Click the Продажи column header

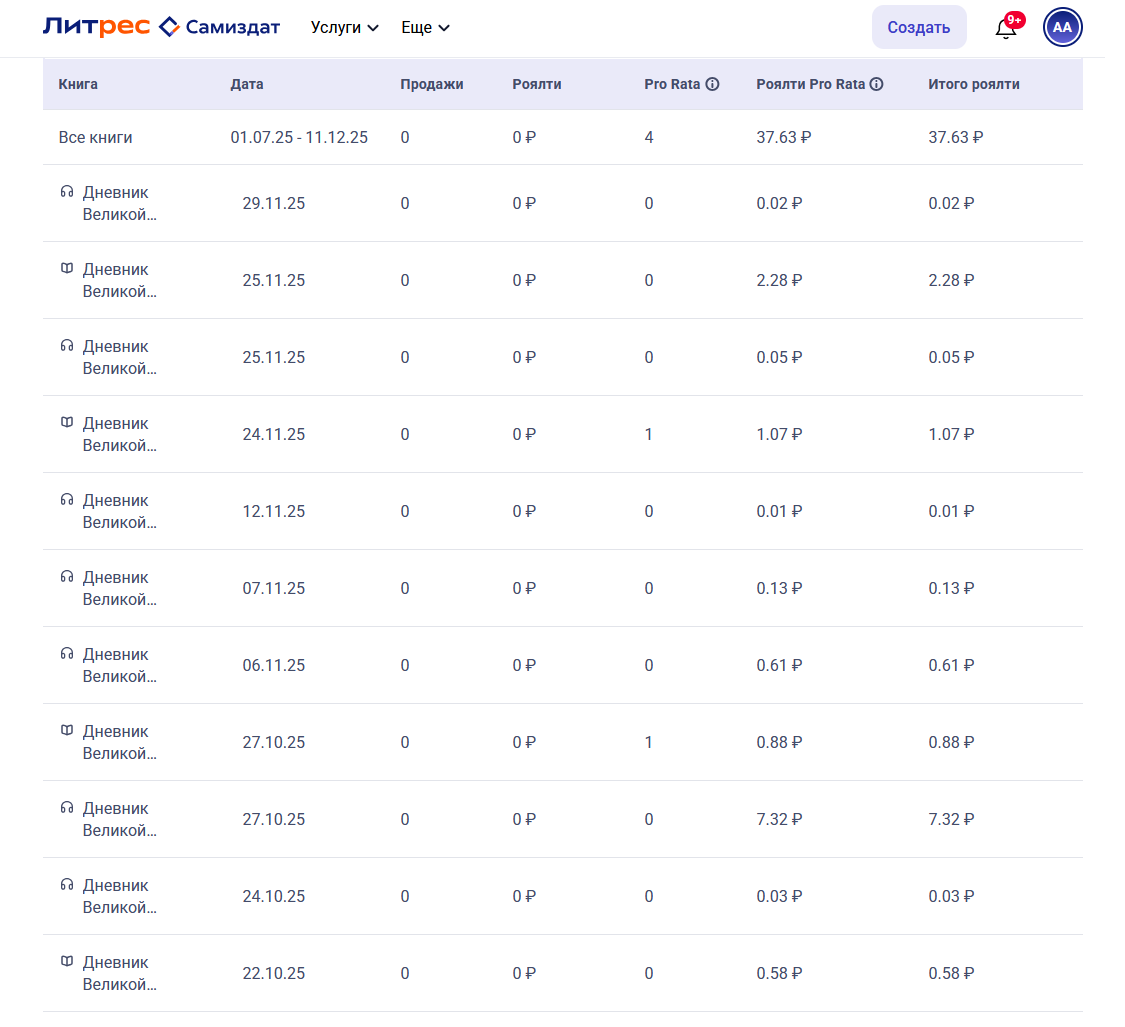432,85
